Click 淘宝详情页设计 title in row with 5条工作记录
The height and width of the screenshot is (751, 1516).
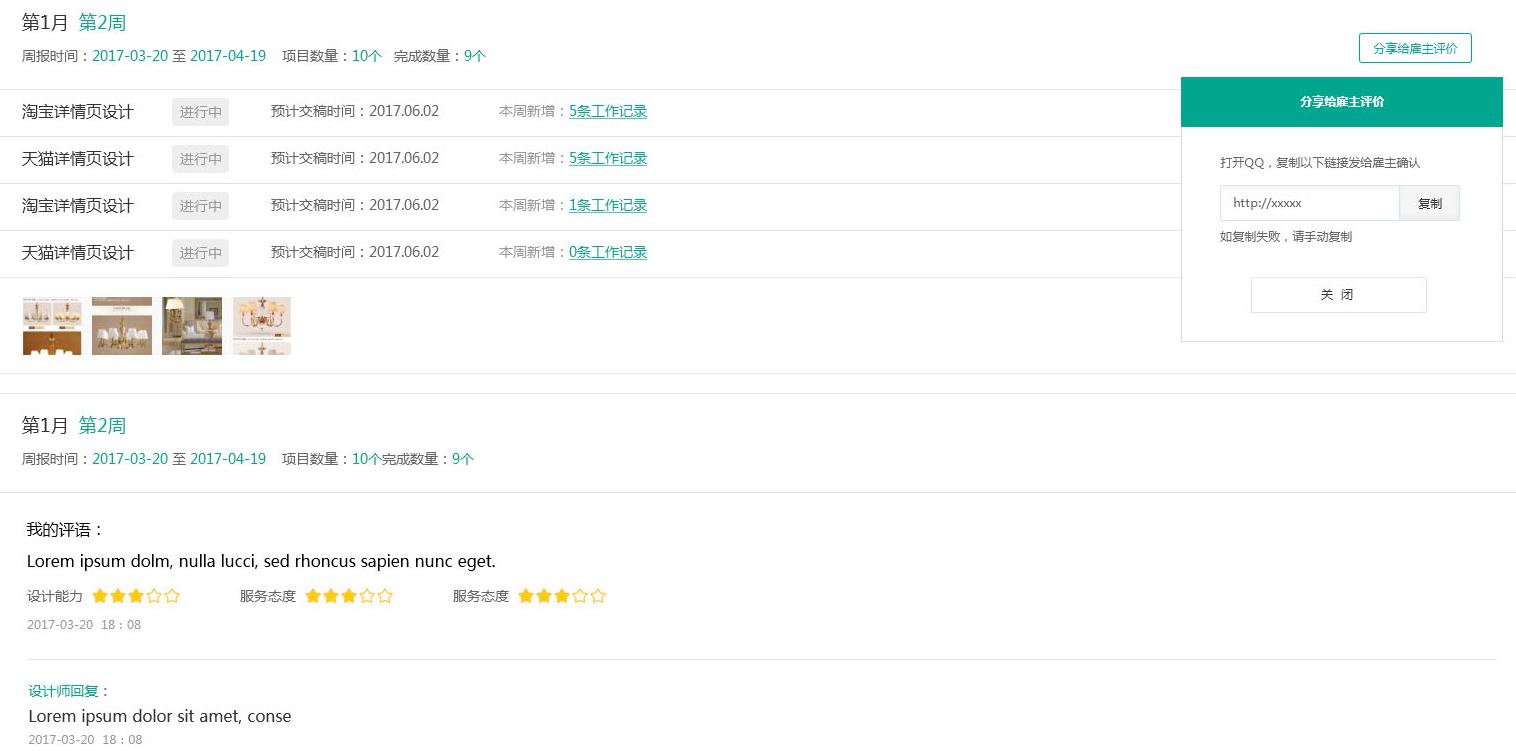[78, 112]
